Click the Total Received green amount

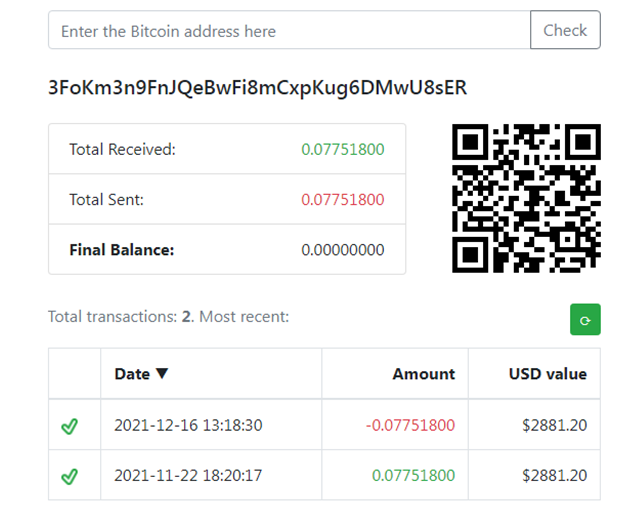[x=343, y=149]
